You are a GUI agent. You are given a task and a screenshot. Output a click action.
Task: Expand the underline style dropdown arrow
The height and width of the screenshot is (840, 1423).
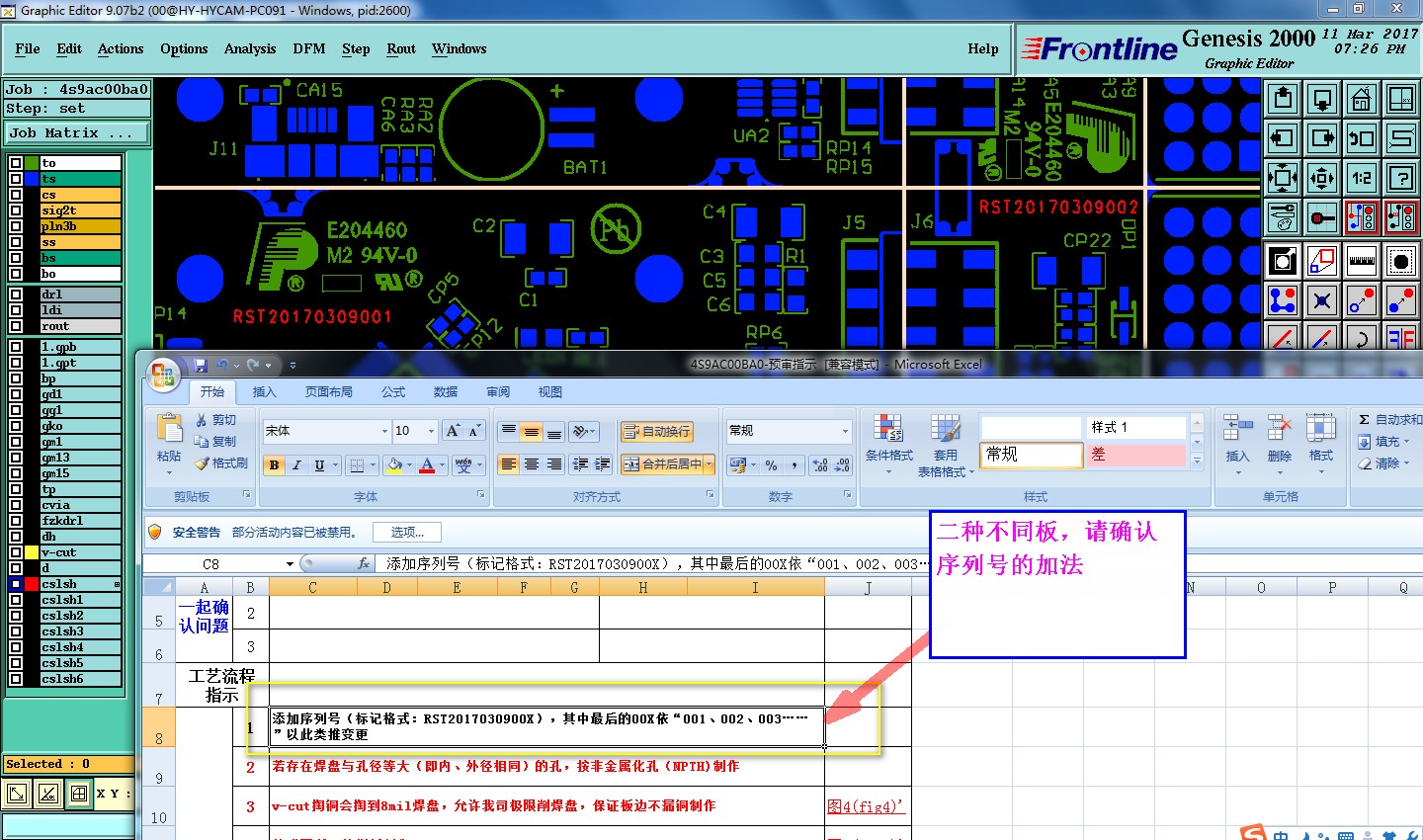(x=336, y=464)
